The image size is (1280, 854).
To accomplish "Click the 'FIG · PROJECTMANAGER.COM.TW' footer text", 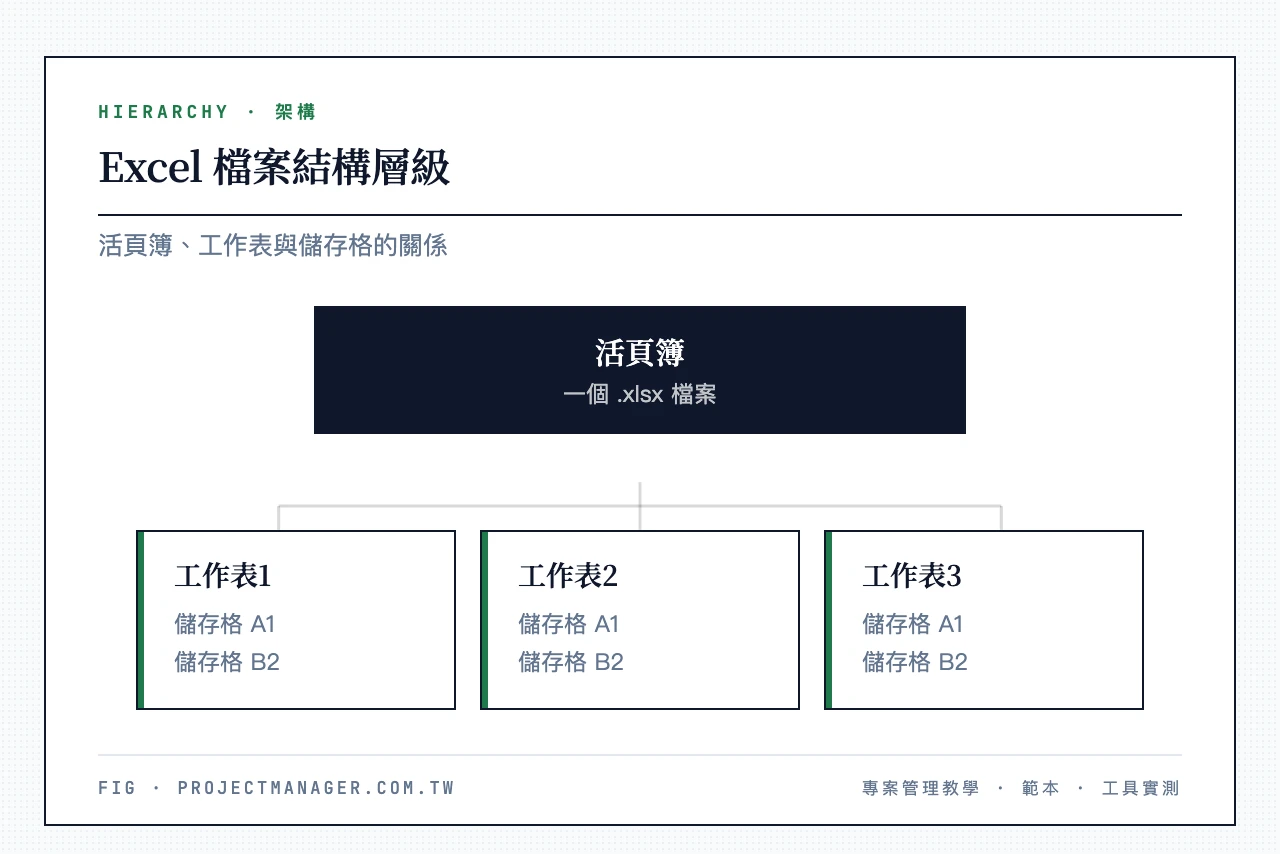I will click(277, 788).
